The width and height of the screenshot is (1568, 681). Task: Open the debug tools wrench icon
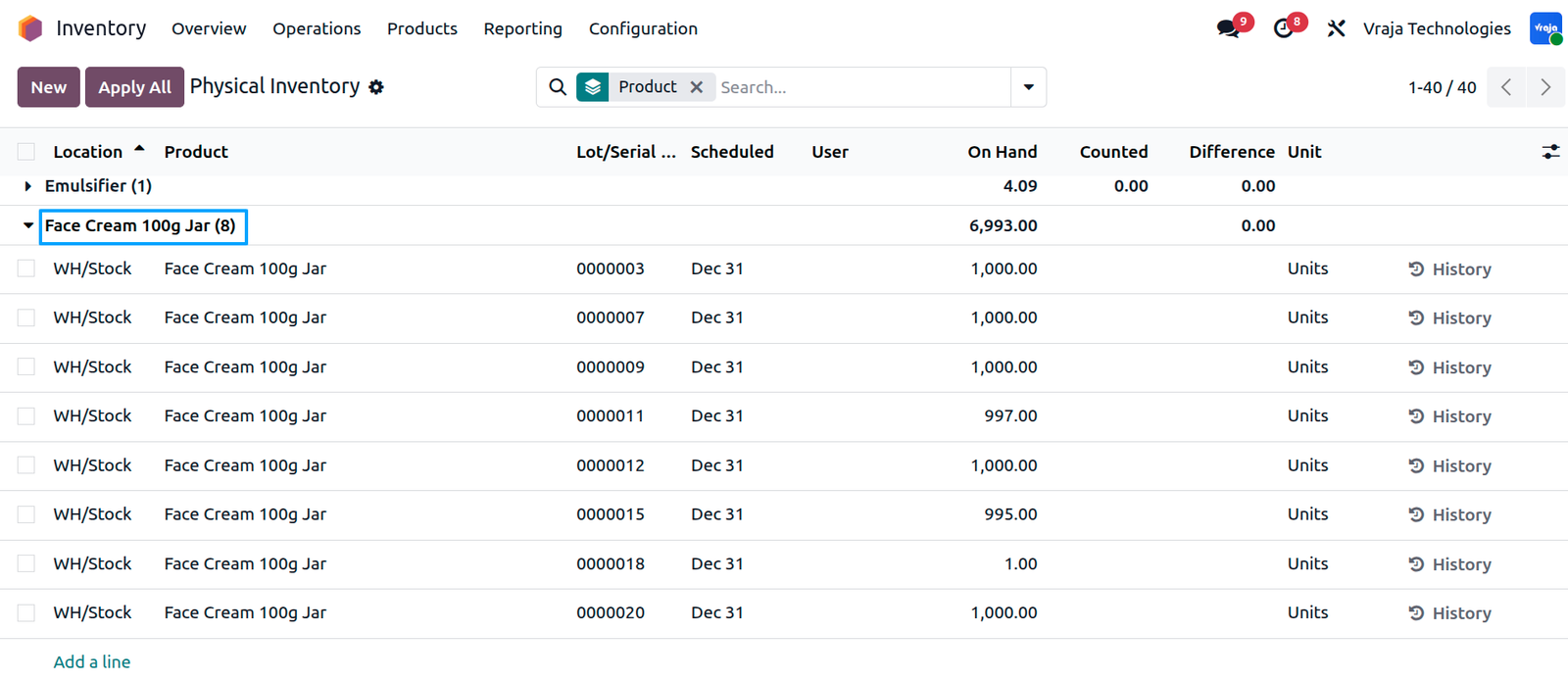tap(1336, 28)
